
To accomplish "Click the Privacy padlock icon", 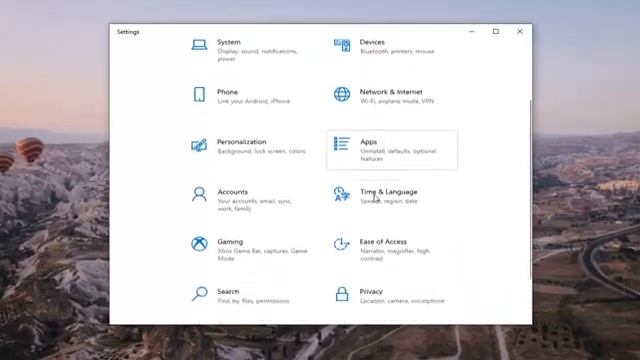I will [x=342, y=294].
